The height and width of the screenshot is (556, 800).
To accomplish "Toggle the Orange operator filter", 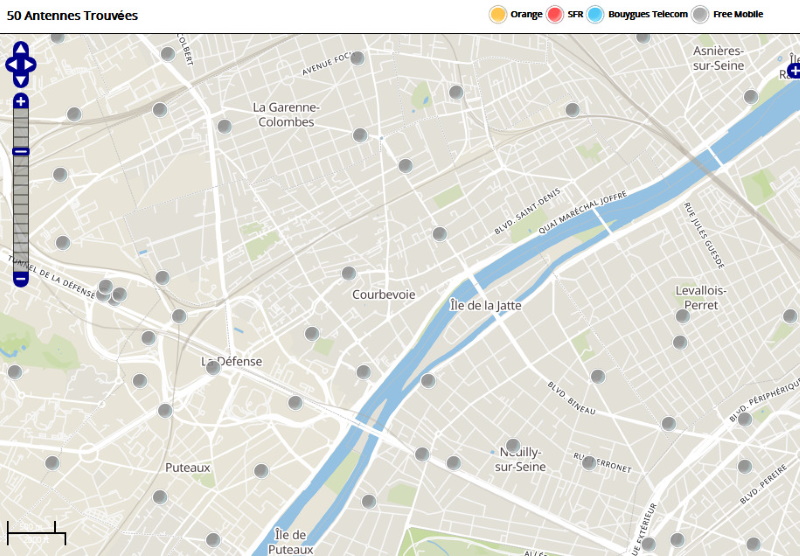I will click(x=497, y=14).
